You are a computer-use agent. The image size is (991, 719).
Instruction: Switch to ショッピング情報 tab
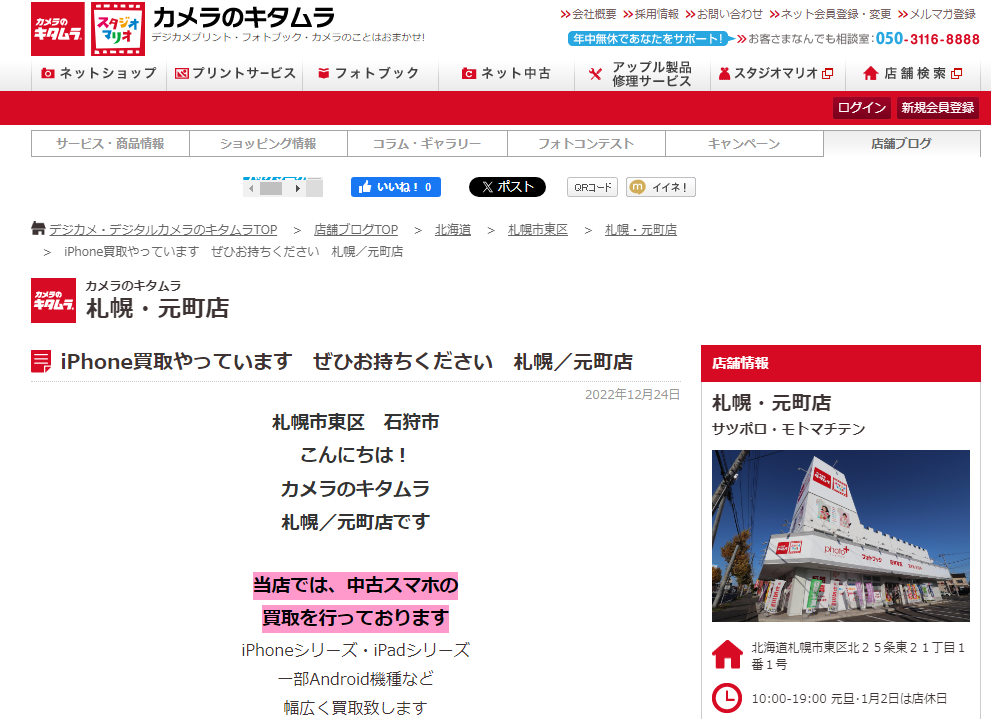pos(269,144)
